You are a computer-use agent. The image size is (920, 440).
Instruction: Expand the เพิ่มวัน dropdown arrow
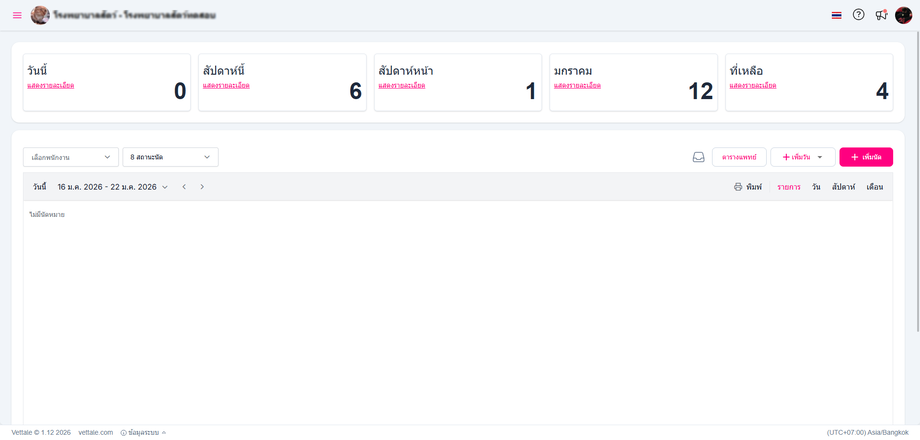point(820,157)
